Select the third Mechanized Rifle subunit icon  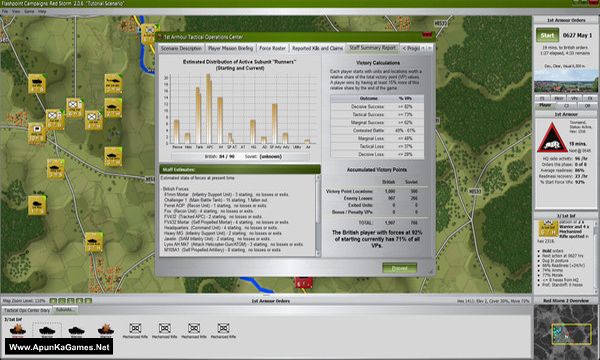click(x=194, y=330)
